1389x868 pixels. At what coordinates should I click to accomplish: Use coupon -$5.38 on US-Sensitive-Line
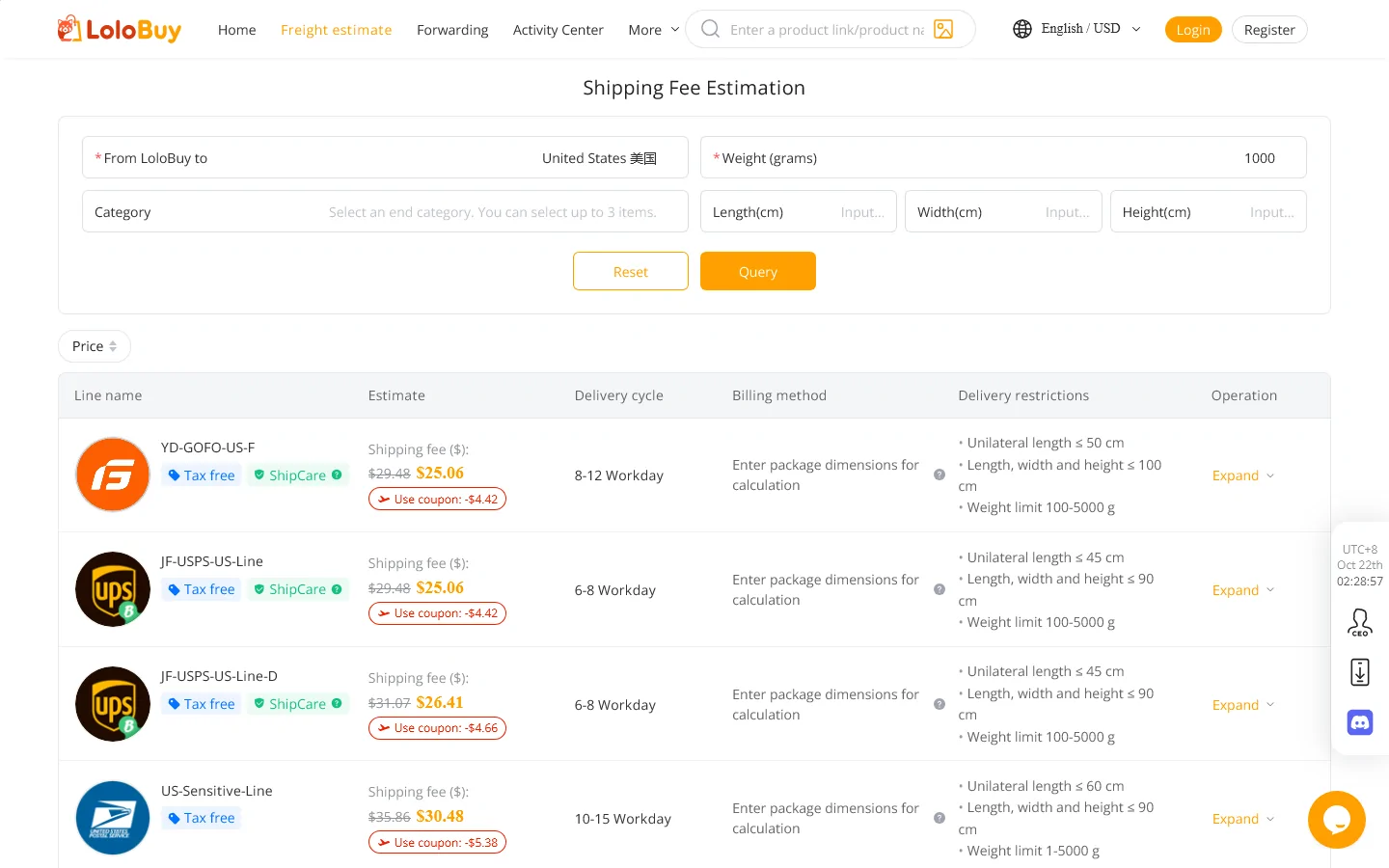pyautogui.click(x=437, y=843)
